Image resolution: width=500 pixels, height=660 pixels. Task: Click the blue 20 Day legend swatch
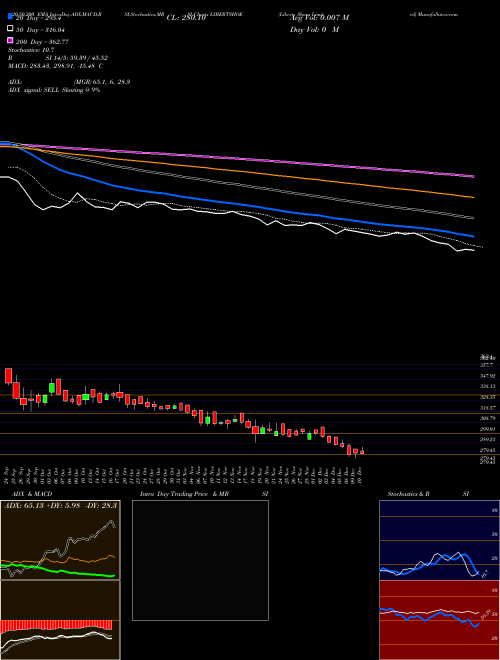click(11, 16)
